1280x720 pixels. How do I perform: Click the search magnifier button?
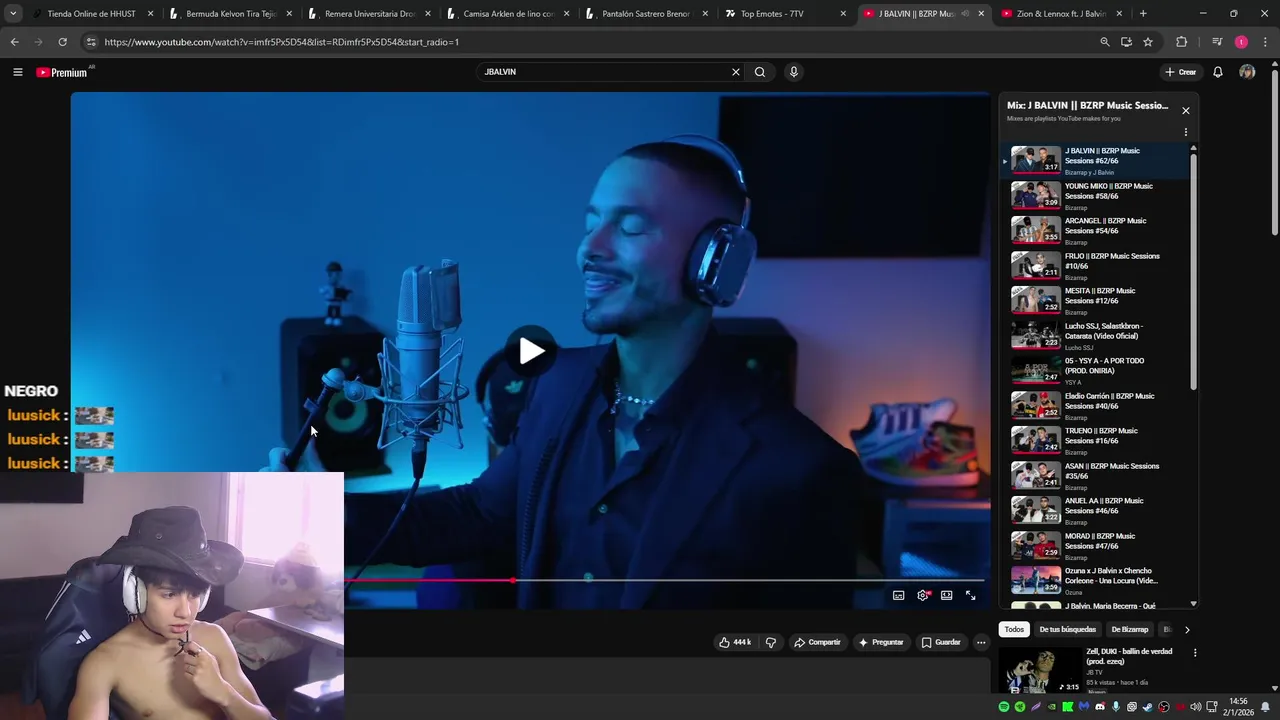[x=760, y=72]
